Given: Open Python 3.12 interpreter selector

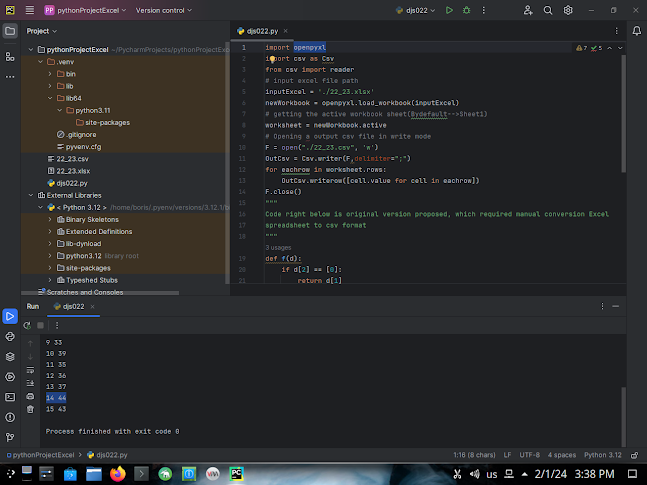Looking at the screenshot, I should tap(602, 455).
